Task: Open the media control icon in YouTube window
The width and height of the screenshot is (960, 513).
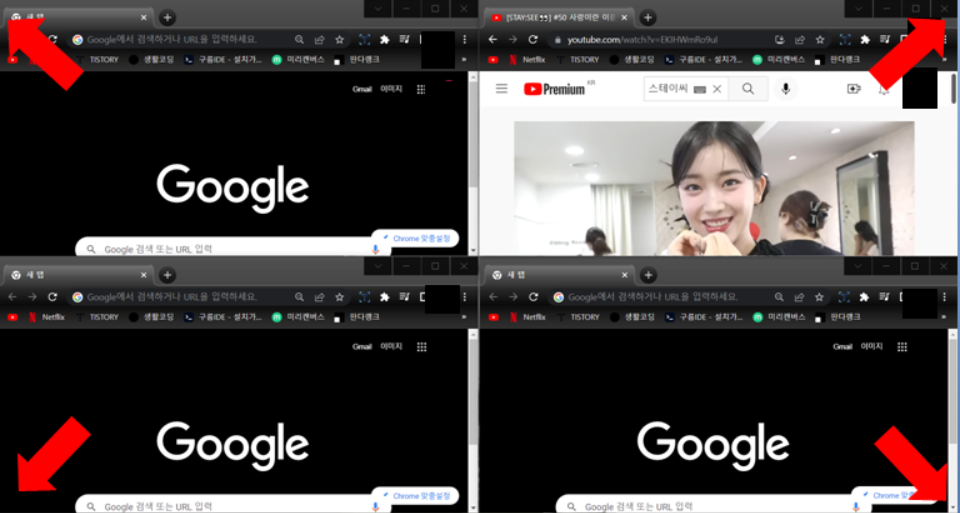Action: coord(884,39)
